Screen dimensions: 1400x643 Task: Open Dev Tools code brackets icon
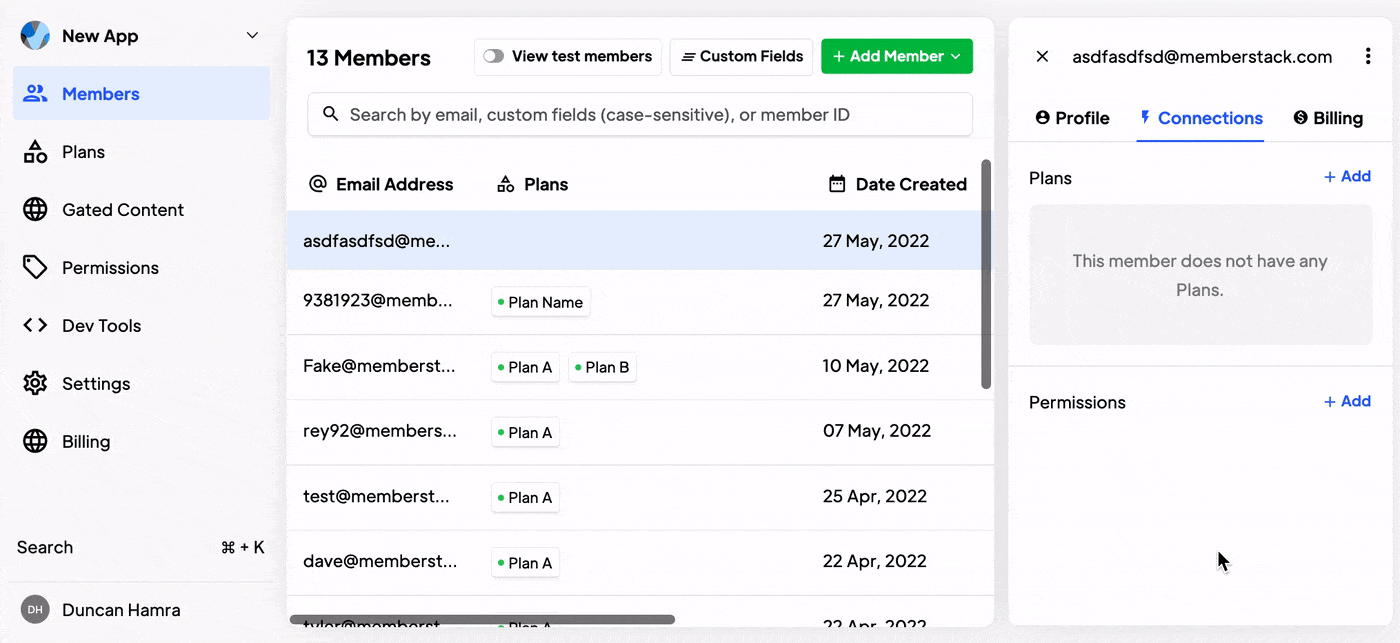[35, 326]
